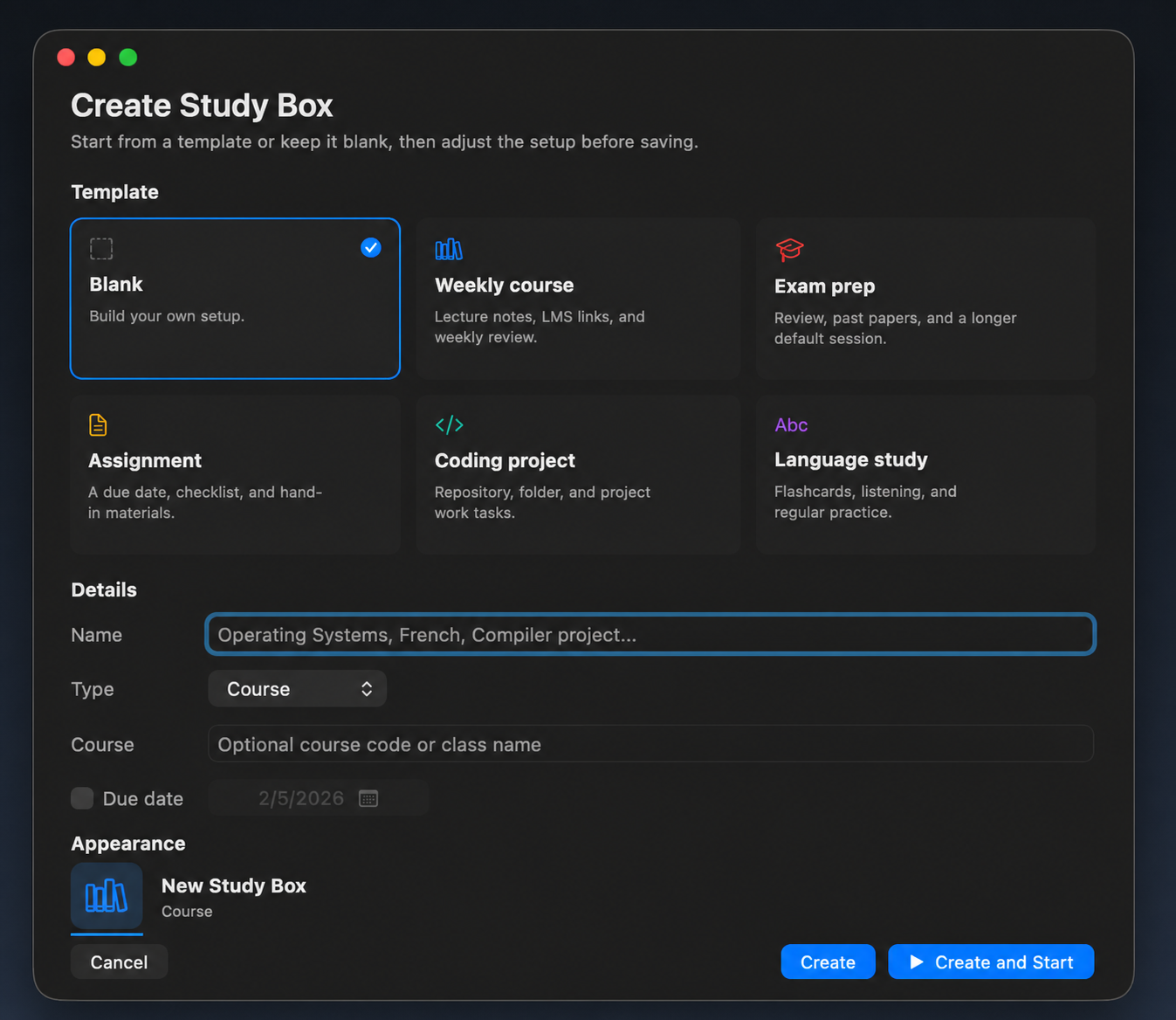Click the graduation cap Exam prep icon
This screenshot has width=1176, height=1020.
coord(789,250)
